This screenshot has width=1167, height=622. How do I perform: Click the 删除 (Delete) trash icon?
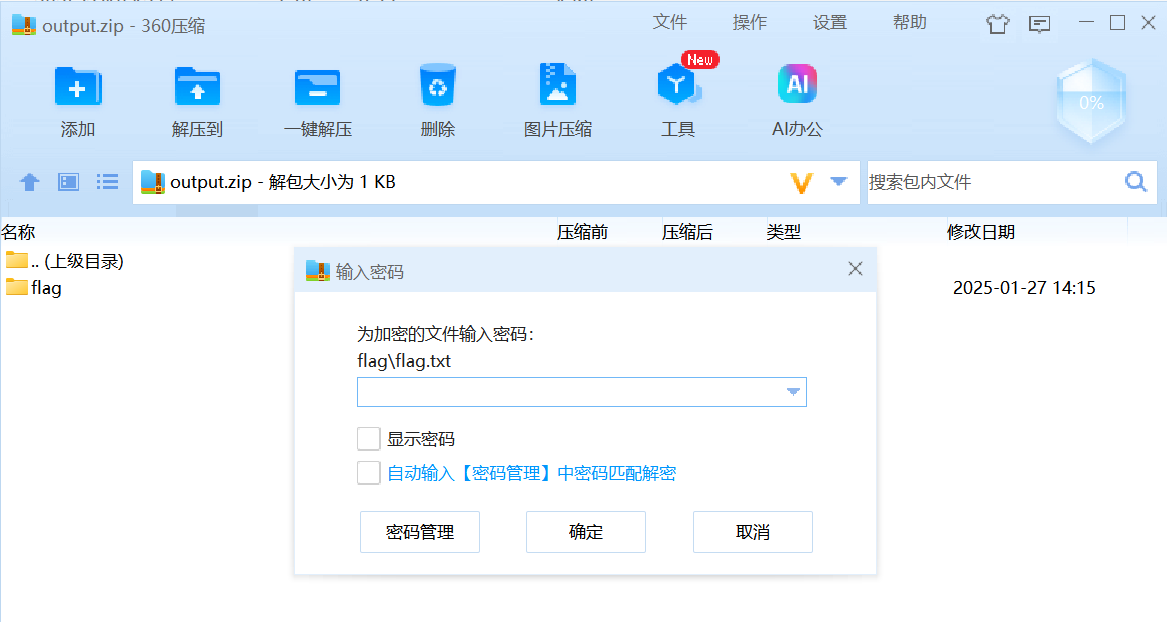click(x=437, y=88)
